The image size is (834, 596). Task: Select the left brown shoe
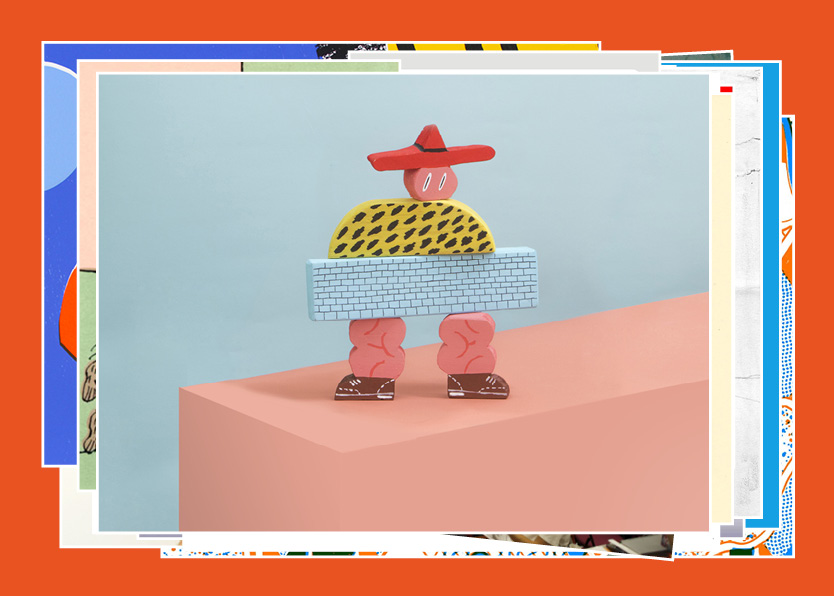click(x=364, y=387)
